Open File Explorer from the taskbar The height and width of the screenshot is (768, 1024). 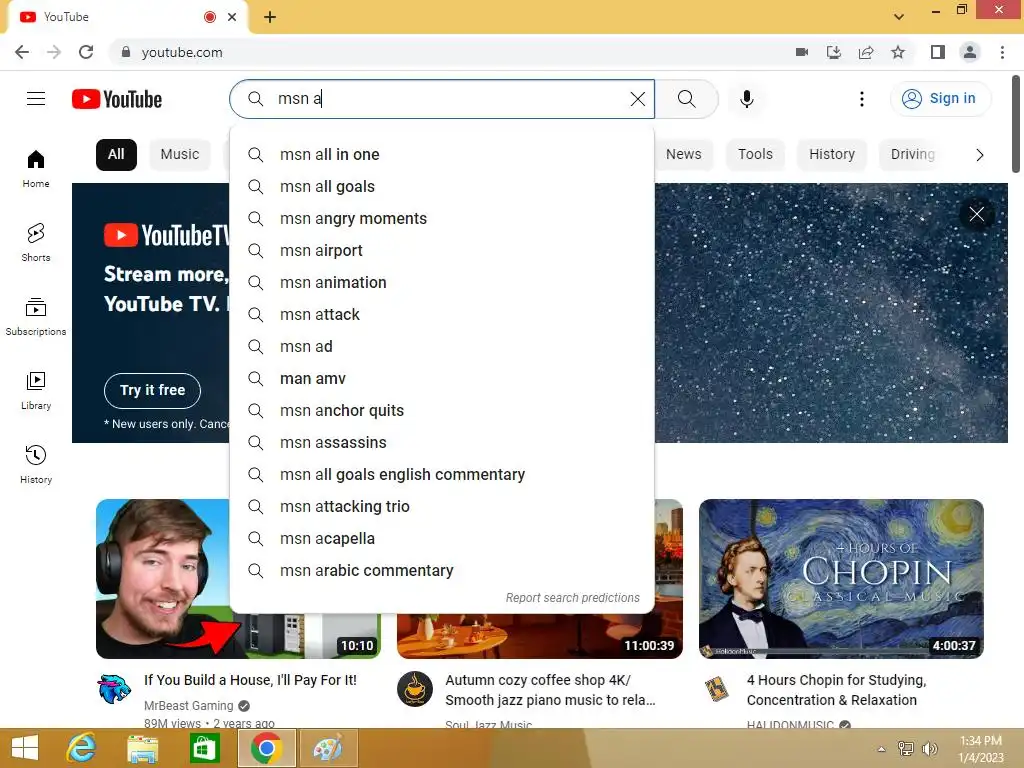pos(142,748)
